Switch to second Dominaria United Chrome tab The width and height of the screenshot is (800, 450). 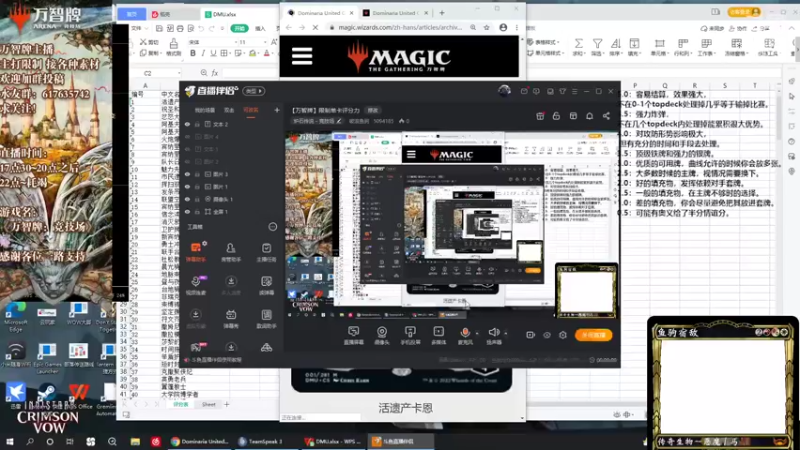(x=394, y=13)
